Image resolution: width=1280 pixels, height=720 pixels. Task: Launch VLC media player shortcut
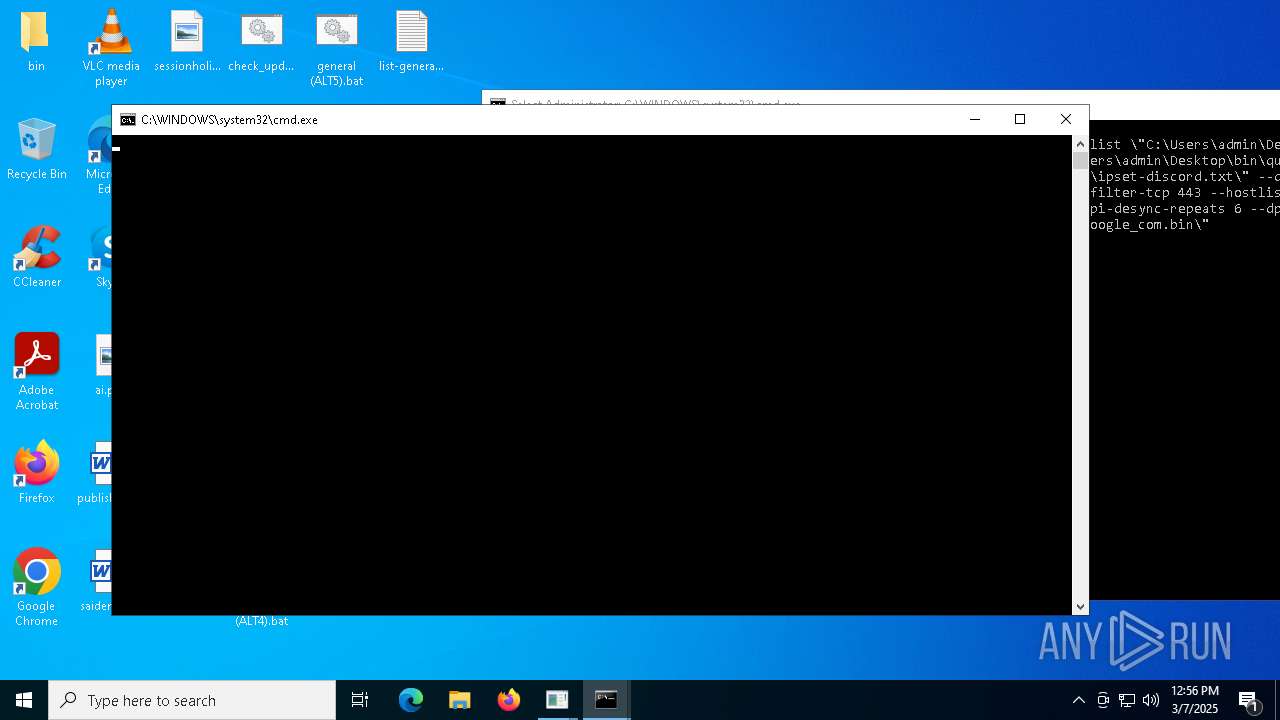[x=111, y=48]
